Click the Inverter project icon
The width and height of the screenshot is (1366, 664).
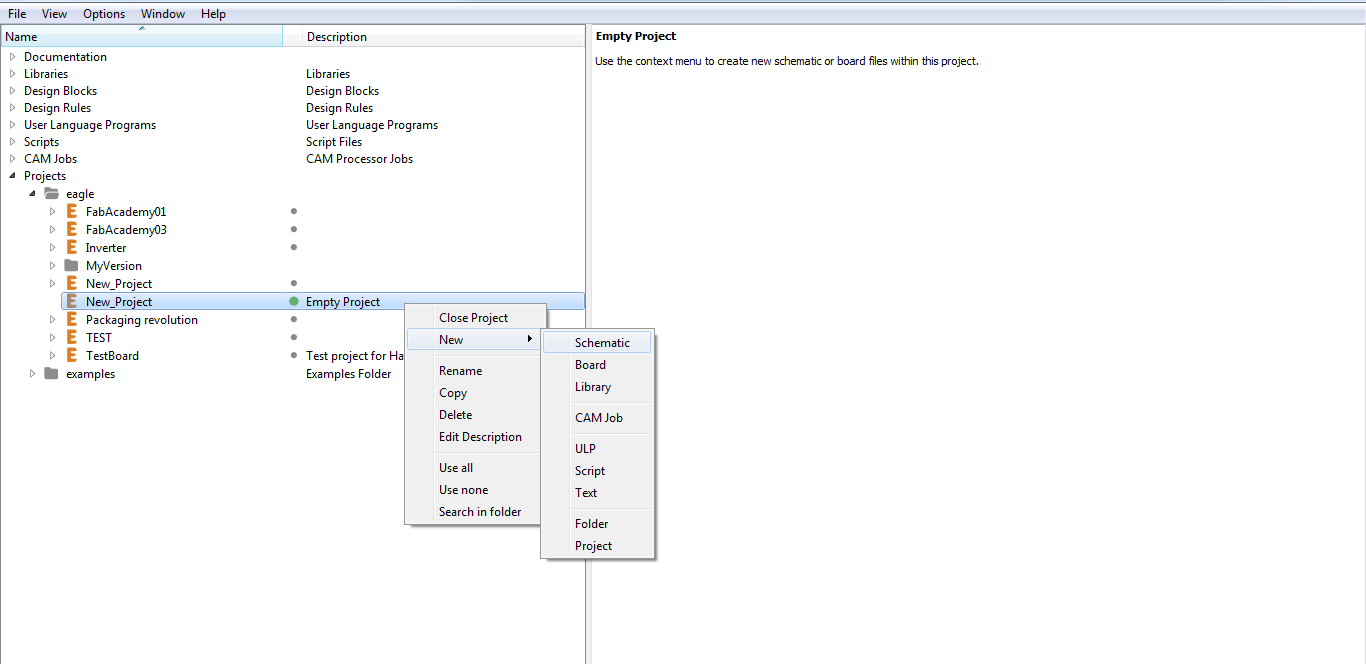tap(71, 248)
